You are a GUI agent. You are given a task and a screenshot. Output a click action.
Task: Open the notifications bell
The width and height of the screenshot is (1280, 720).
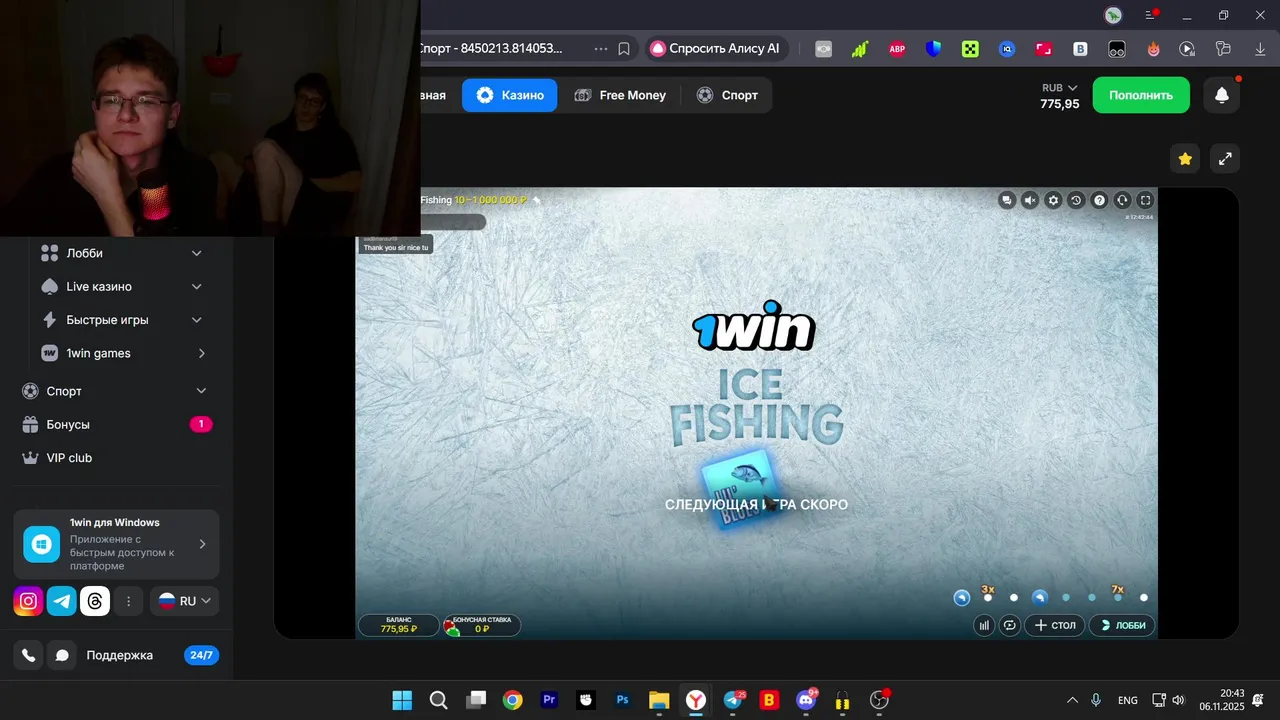point(1221,95)
